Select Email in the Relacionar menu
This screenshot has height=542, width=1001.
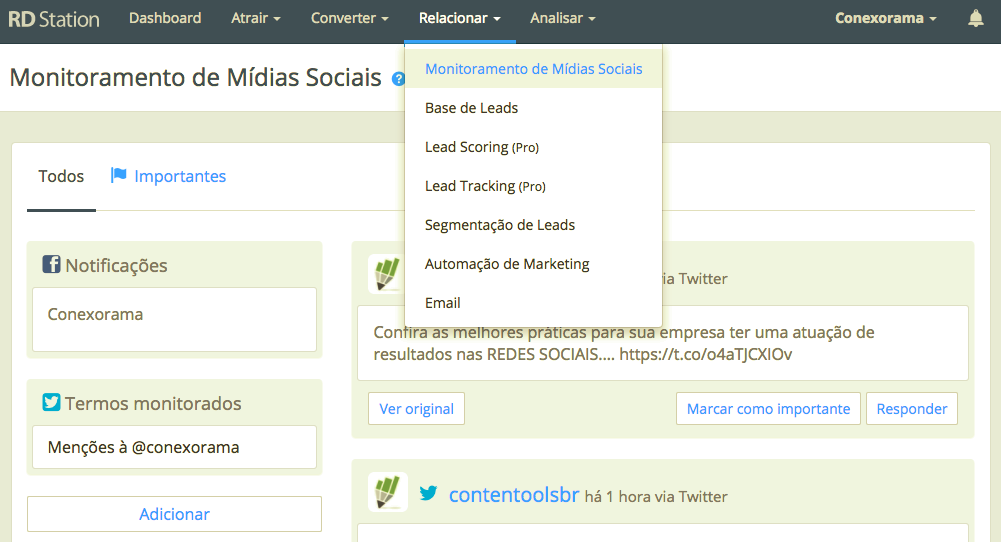(442, 303)
